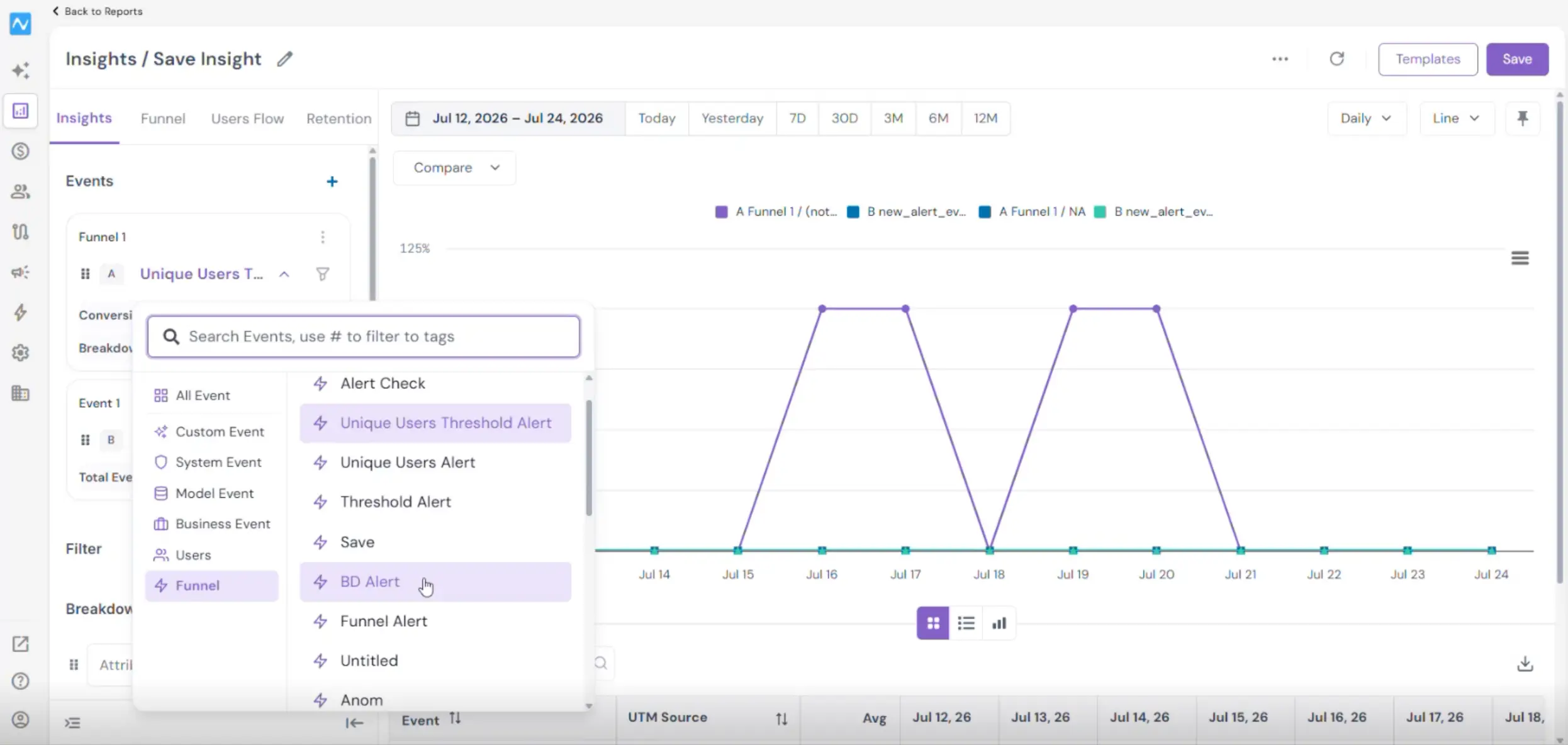Add a new event with plus icon
Viewport: 1568px width, 745px height.
tap(332, 182)
